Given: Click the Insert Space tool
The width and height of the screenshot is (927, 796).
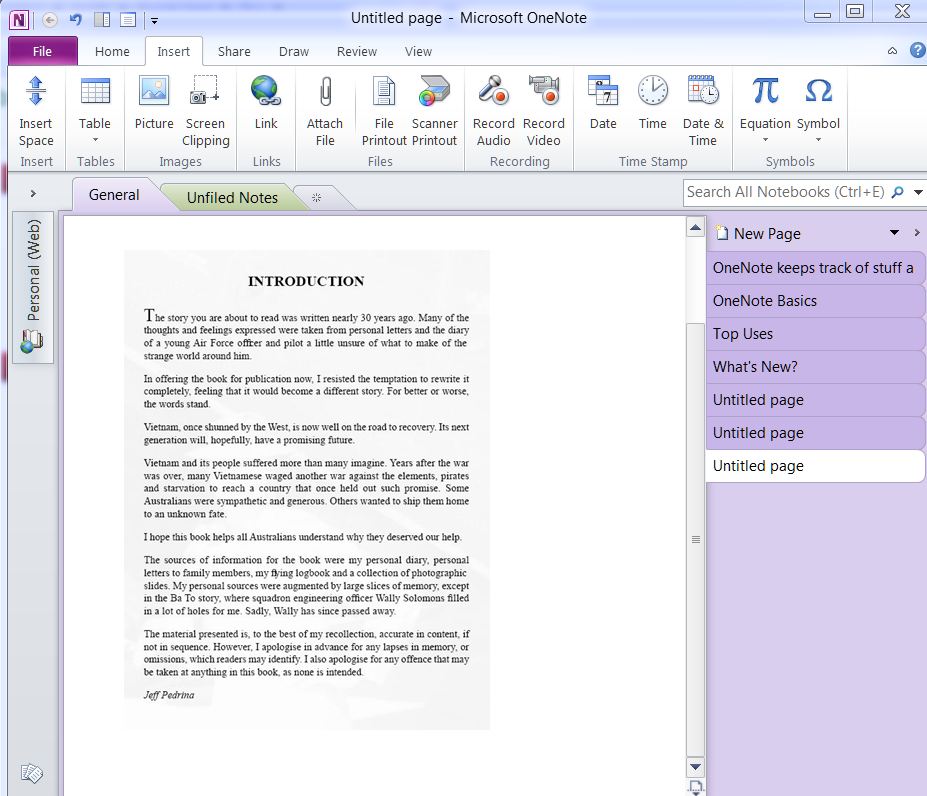Looking at the screenshot, I should [35, 111].
